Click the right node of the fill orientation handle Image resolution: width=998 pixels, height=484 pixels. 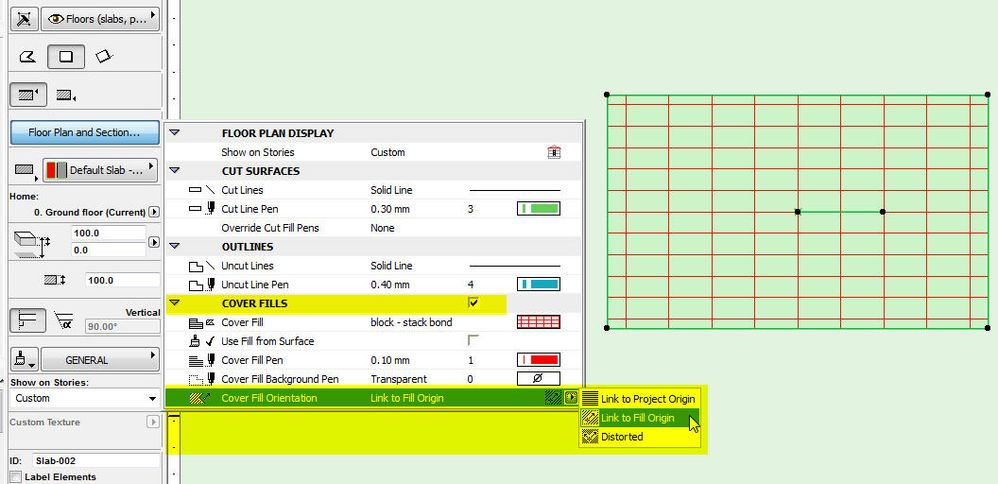point(882,211)
